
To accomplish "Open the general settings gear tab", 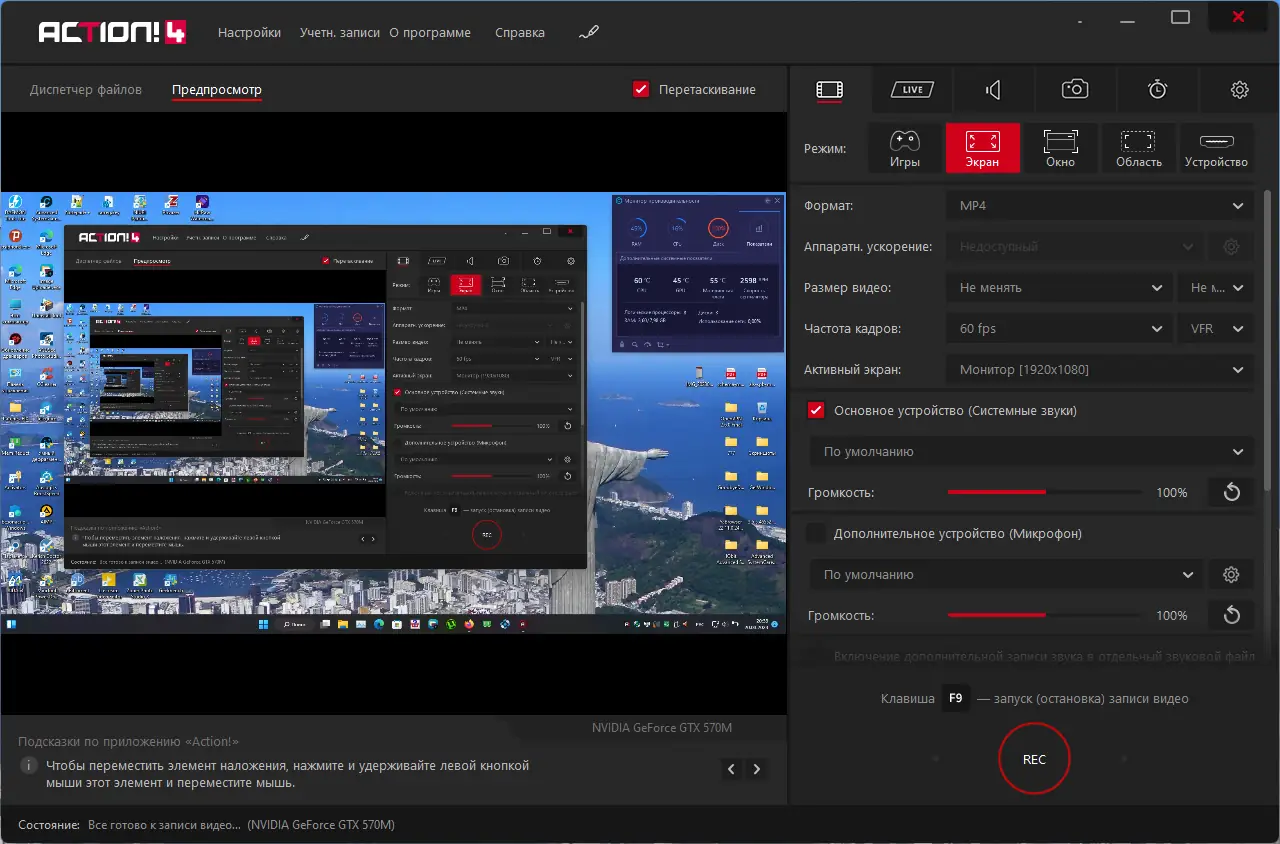I will click(x=1239, y=90).
